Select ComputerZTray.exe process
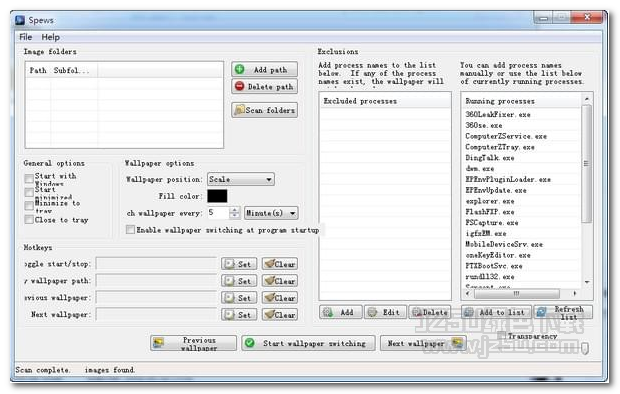The image size is (620, 394). coord(500,147)
